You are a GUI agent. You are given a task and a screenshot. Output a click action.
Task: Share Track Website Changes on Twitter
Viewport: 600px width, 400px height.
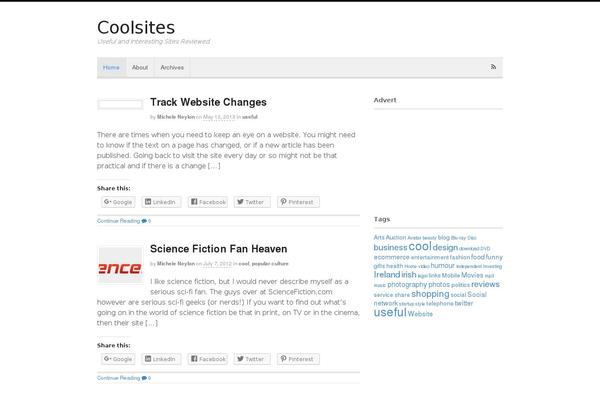pos(252,202)
